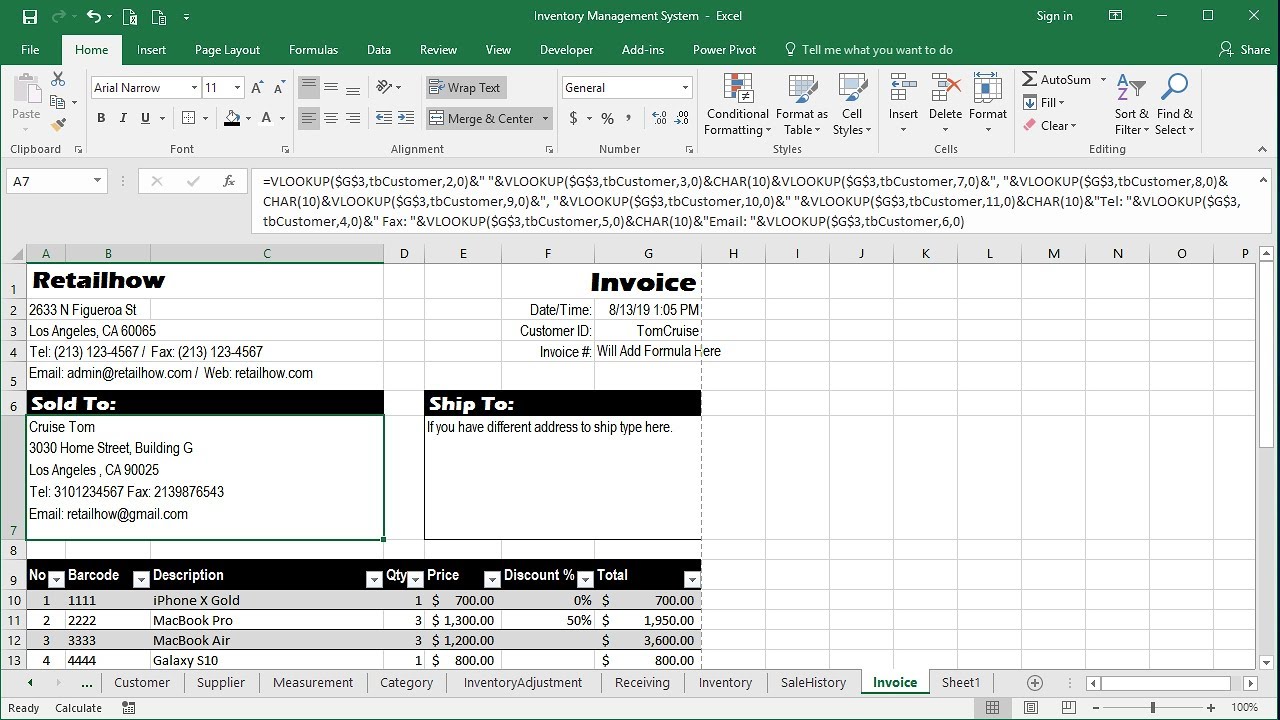Open the font name dropdown (Arial Narrow)
Image resolution: width=1280 pixels, height=720 pixels.
(194, 88)
